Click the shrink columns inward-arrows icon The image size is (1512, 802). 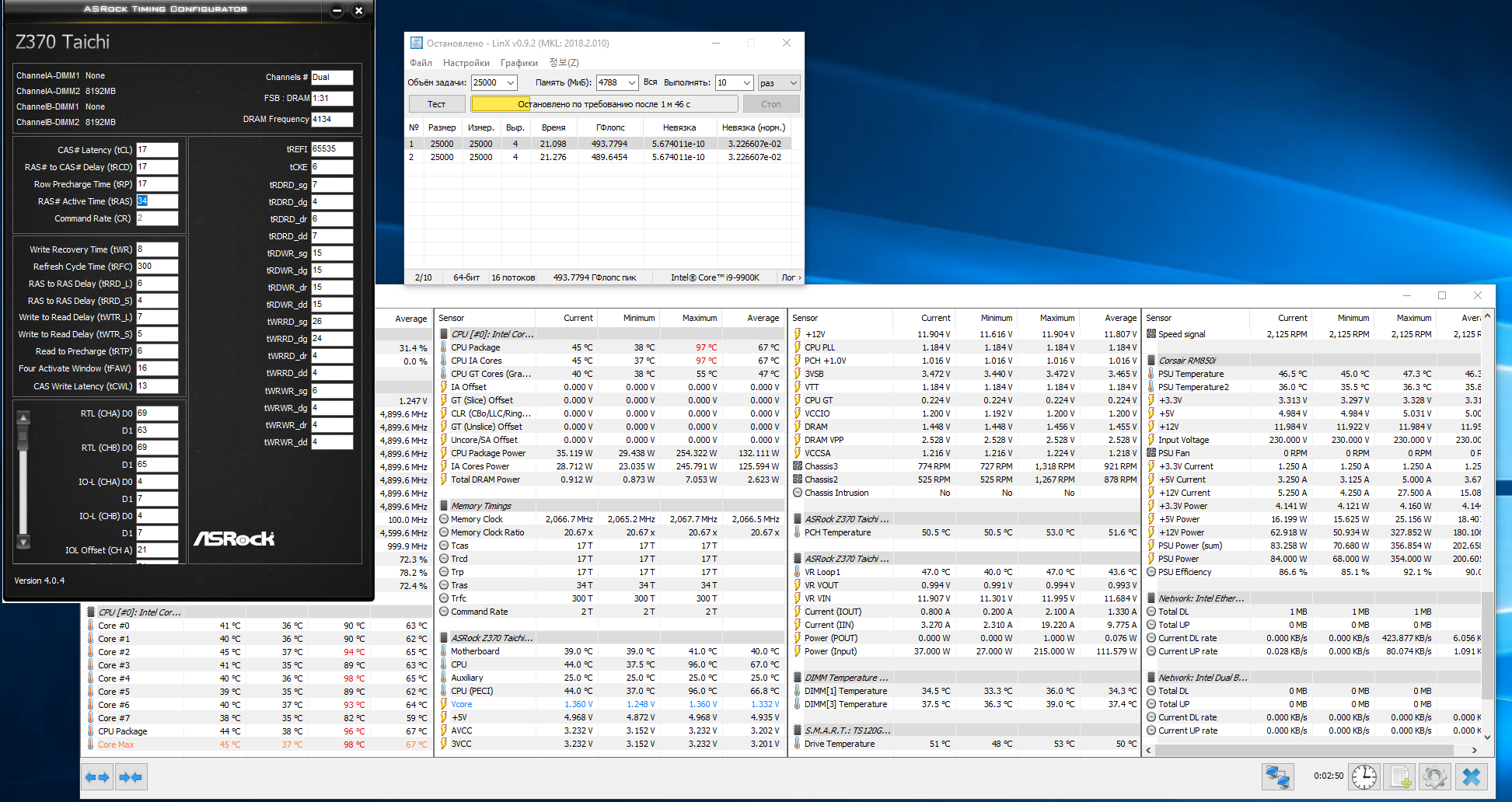(x=131, y=777)
